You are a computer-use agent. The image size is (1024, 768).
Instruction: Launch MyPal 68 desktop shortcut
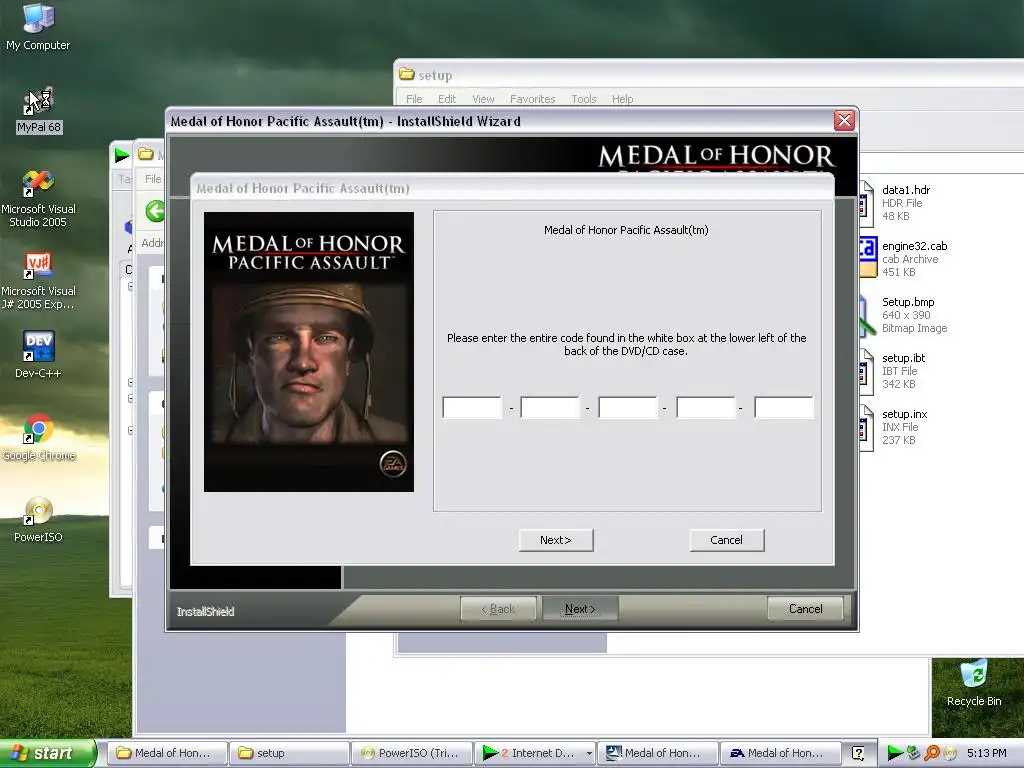(x=39, y=110)
